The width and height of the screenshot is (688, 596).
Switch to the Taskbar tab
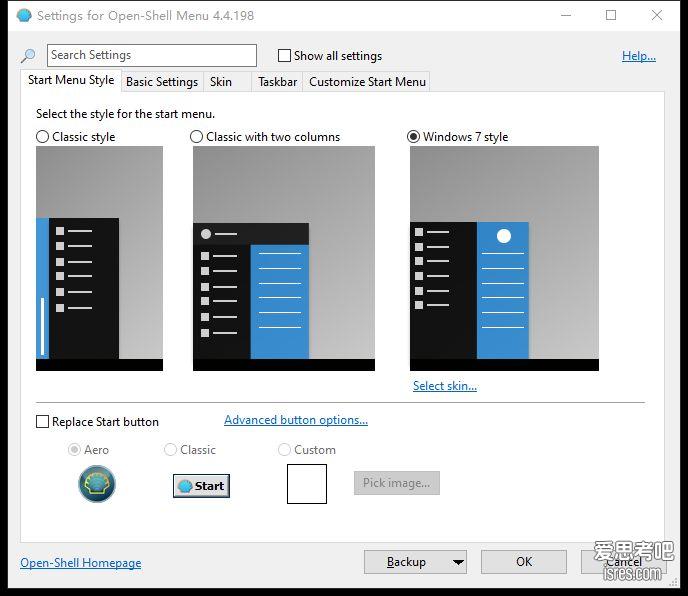(x=277, y=82)
